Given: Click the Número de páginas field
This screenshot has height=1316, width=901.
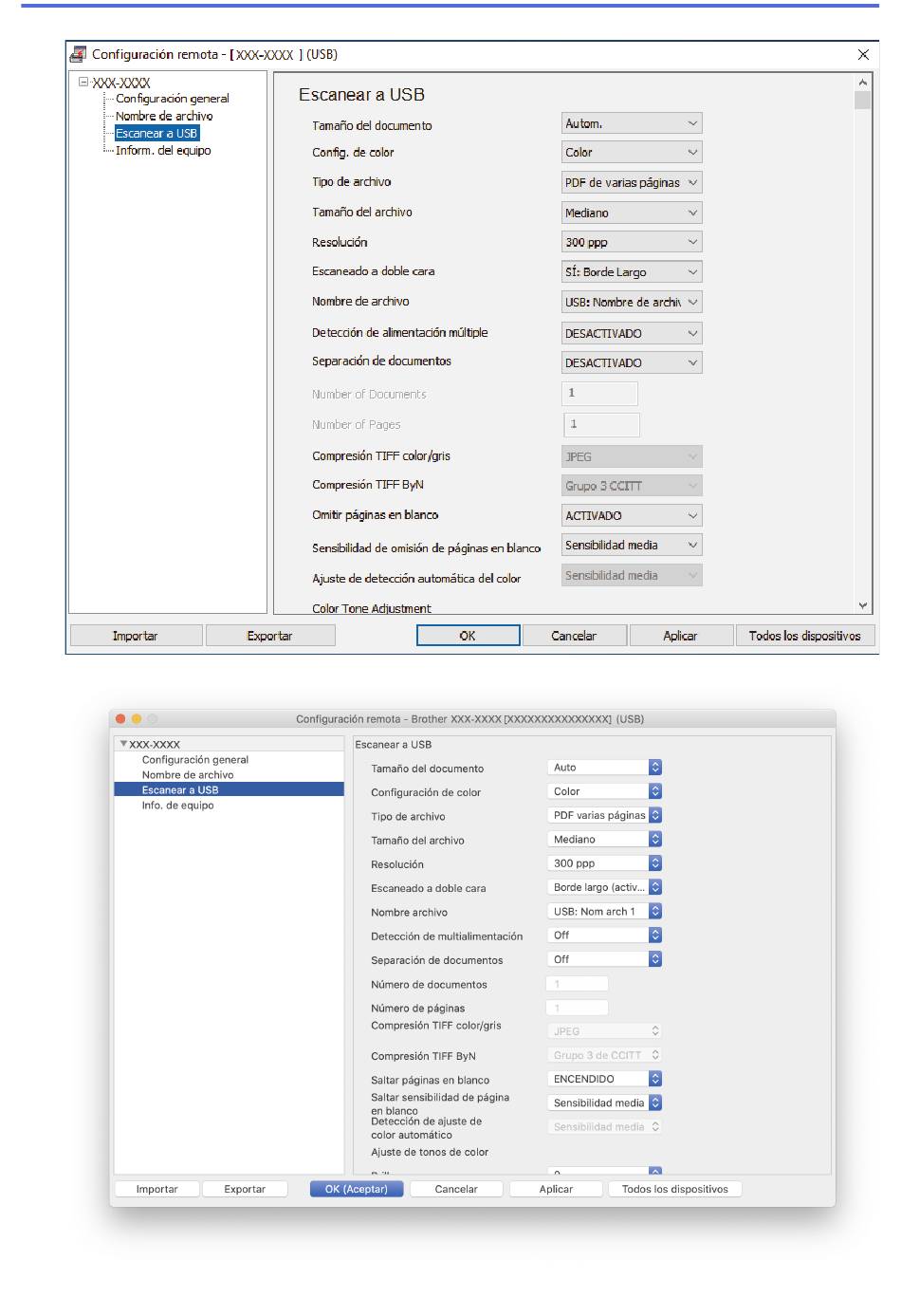Looking at the screenshot, I should pyautogui.click(x=578, y=1008).
